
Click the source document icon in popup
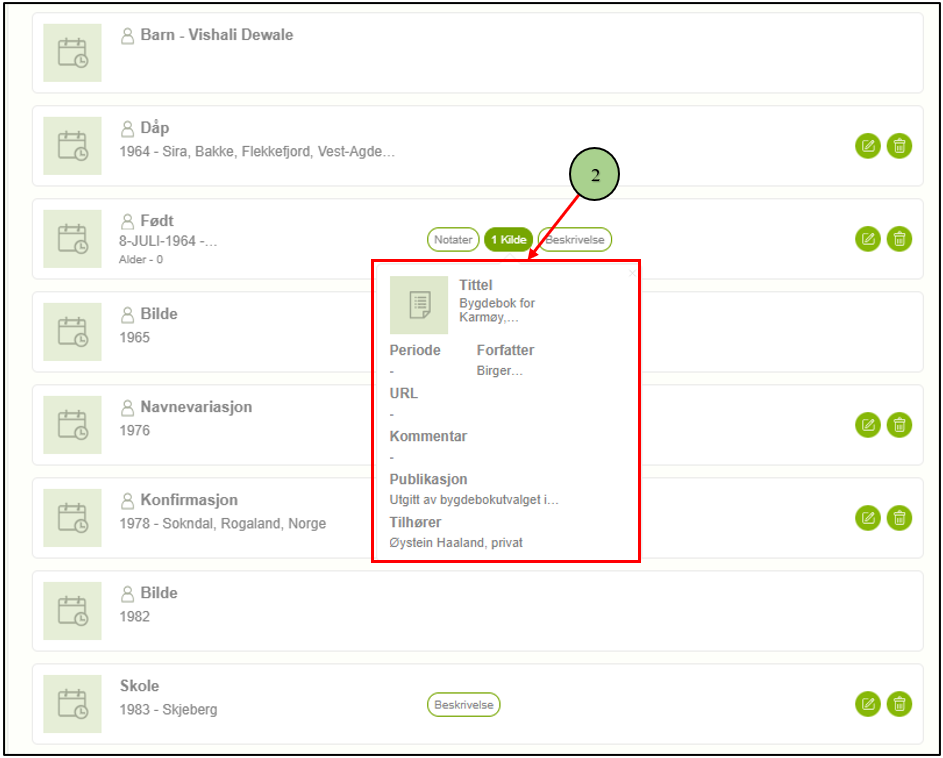pyautogui.click(x=419, y=305)
